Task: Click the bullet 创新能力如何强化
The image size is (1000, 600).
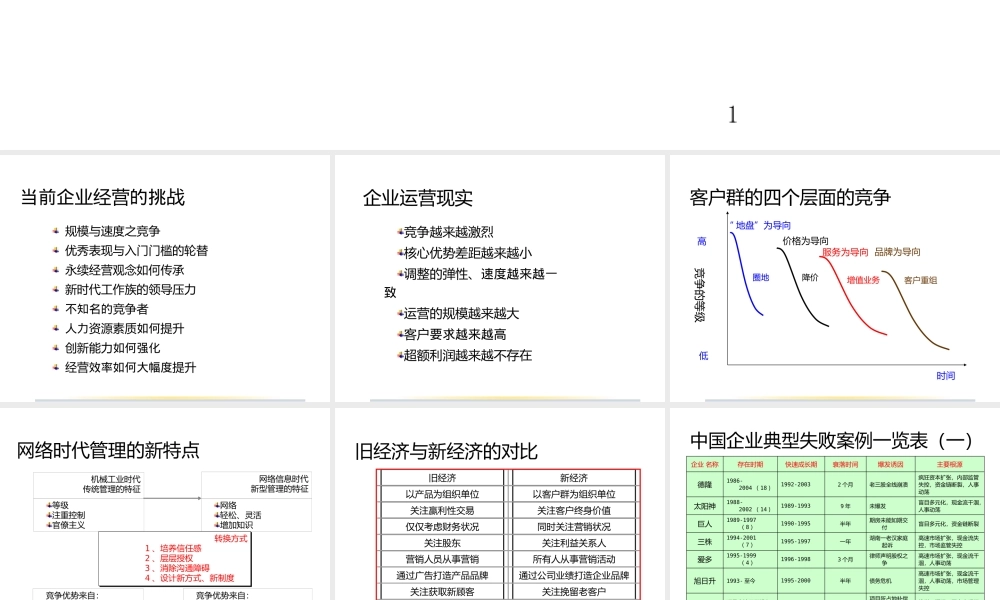Action: click(112, 348)
